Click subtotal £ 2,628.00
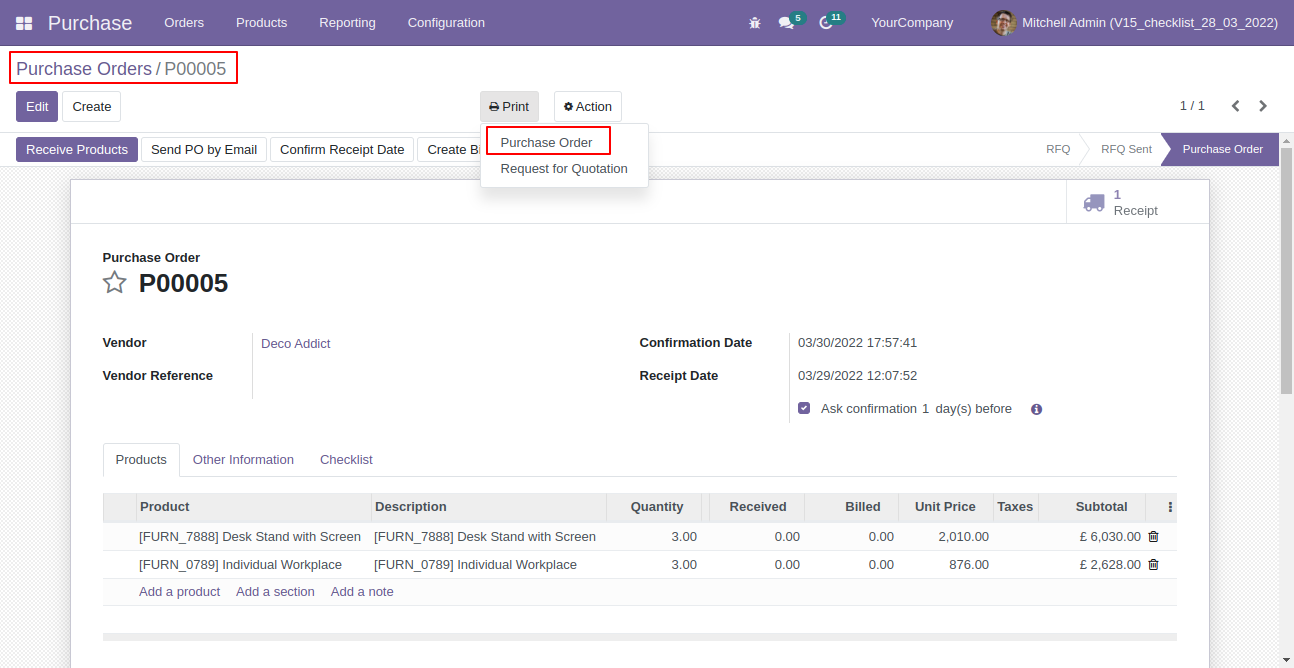 coord(1110,565)
